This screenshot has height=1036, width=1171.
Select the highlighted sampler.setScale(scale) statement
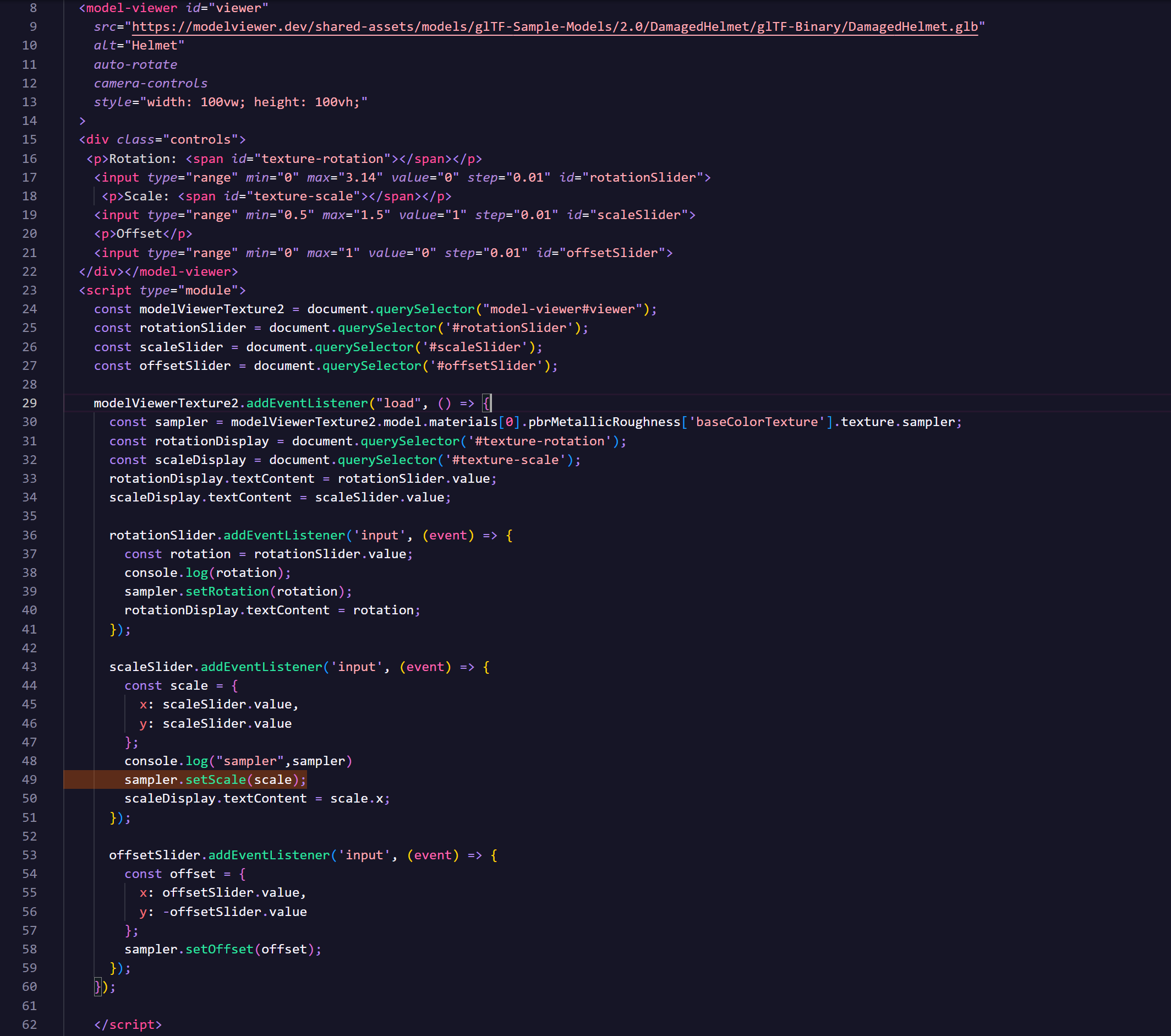[215, 779]
